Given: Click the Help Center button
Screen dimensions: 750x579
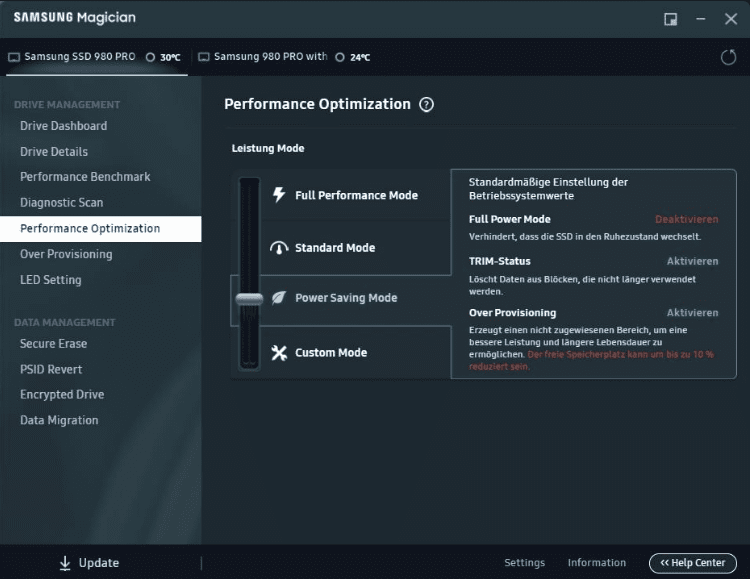Looking at the screenshot, I should coord(693,563).
